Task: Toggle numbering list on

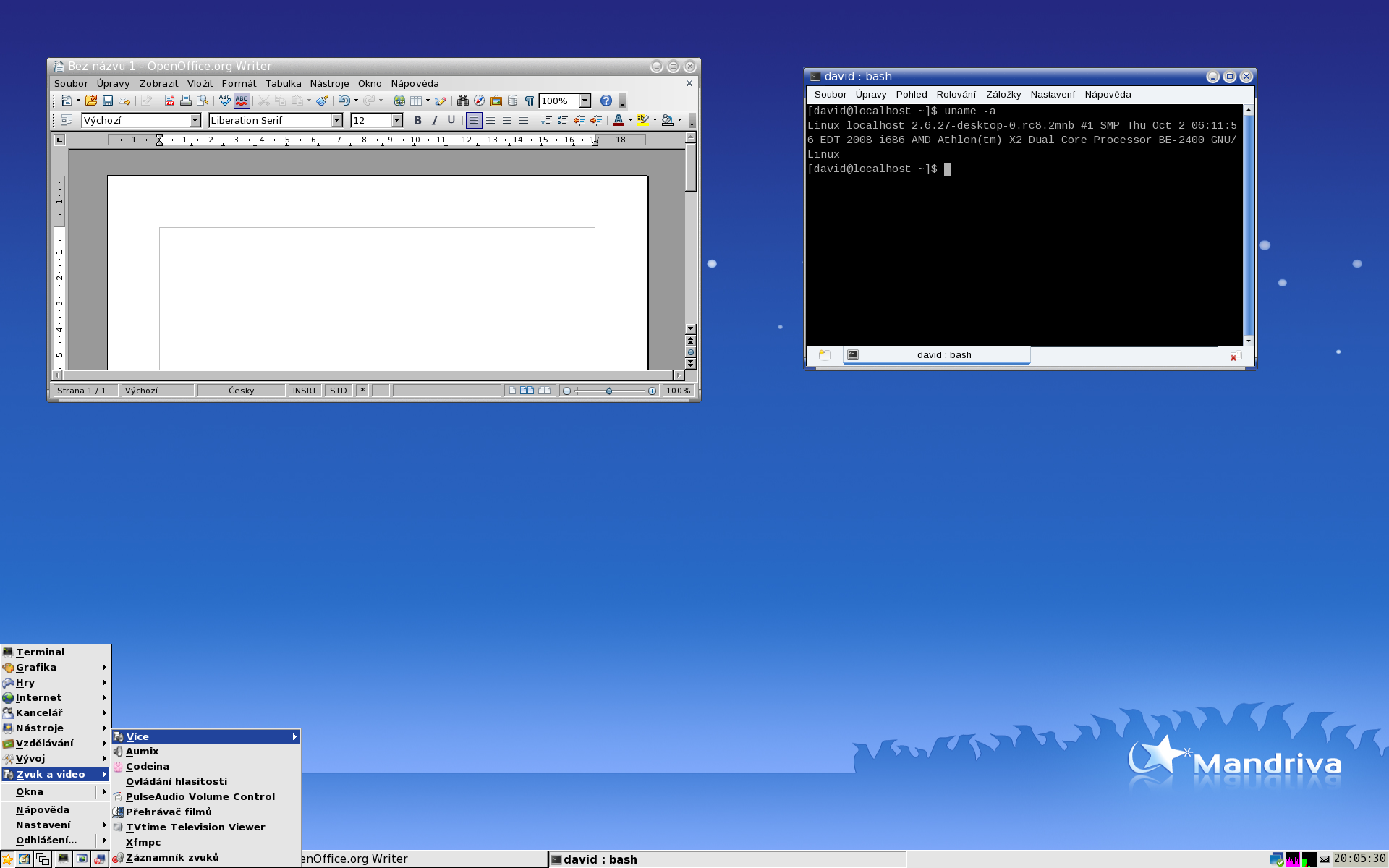Action: [546, 120]
